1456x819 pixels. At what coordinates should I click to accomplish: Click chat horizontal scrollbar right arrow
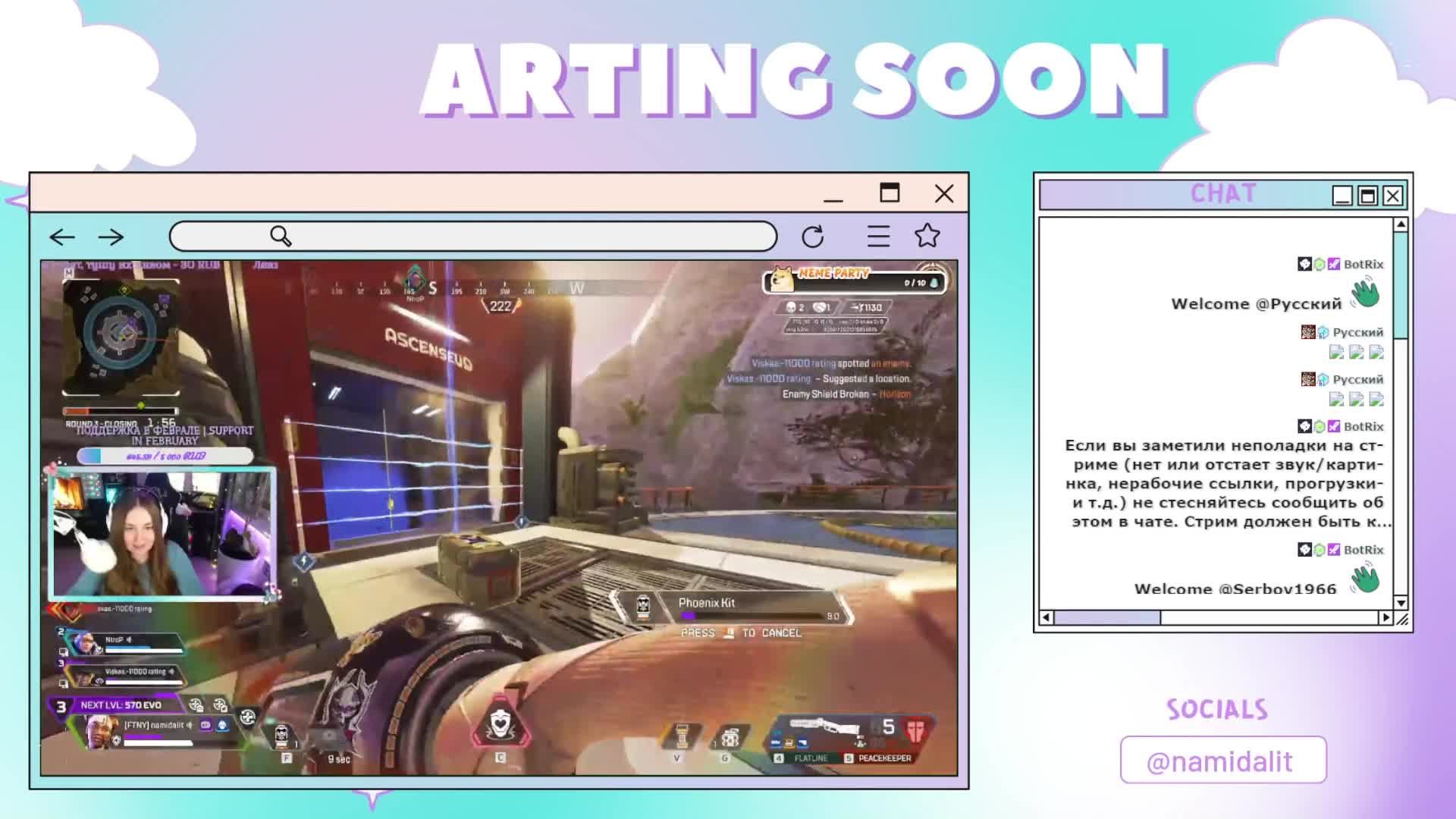(x=1386, y=617)
